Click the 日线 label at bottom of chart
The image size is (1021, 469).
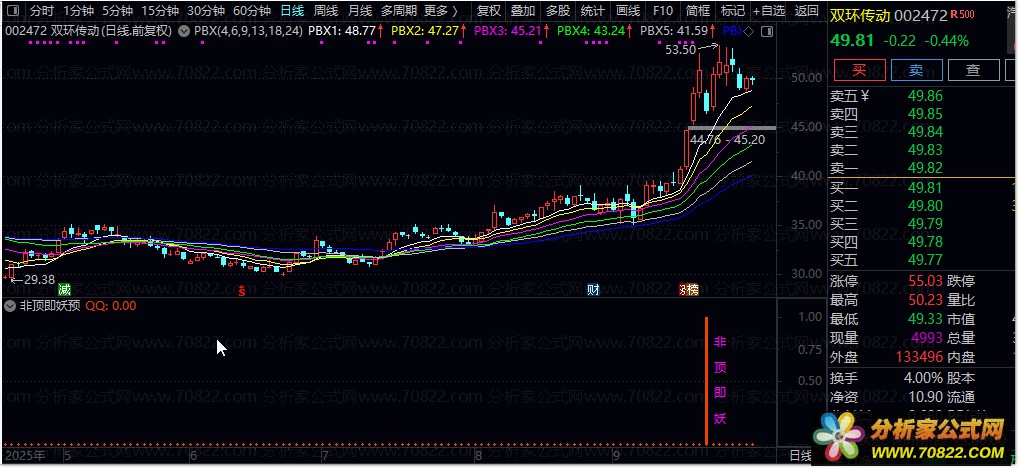coord(800,455)
